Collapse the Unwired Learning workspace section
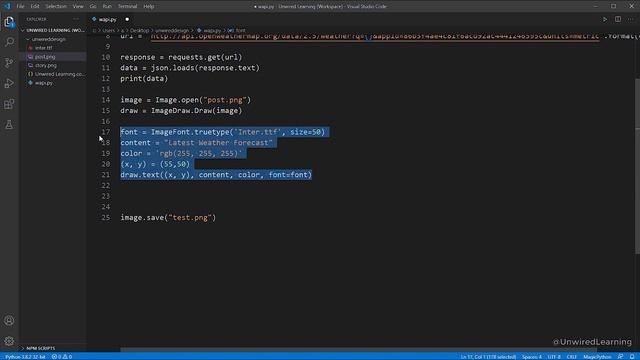 coord(53,30)
